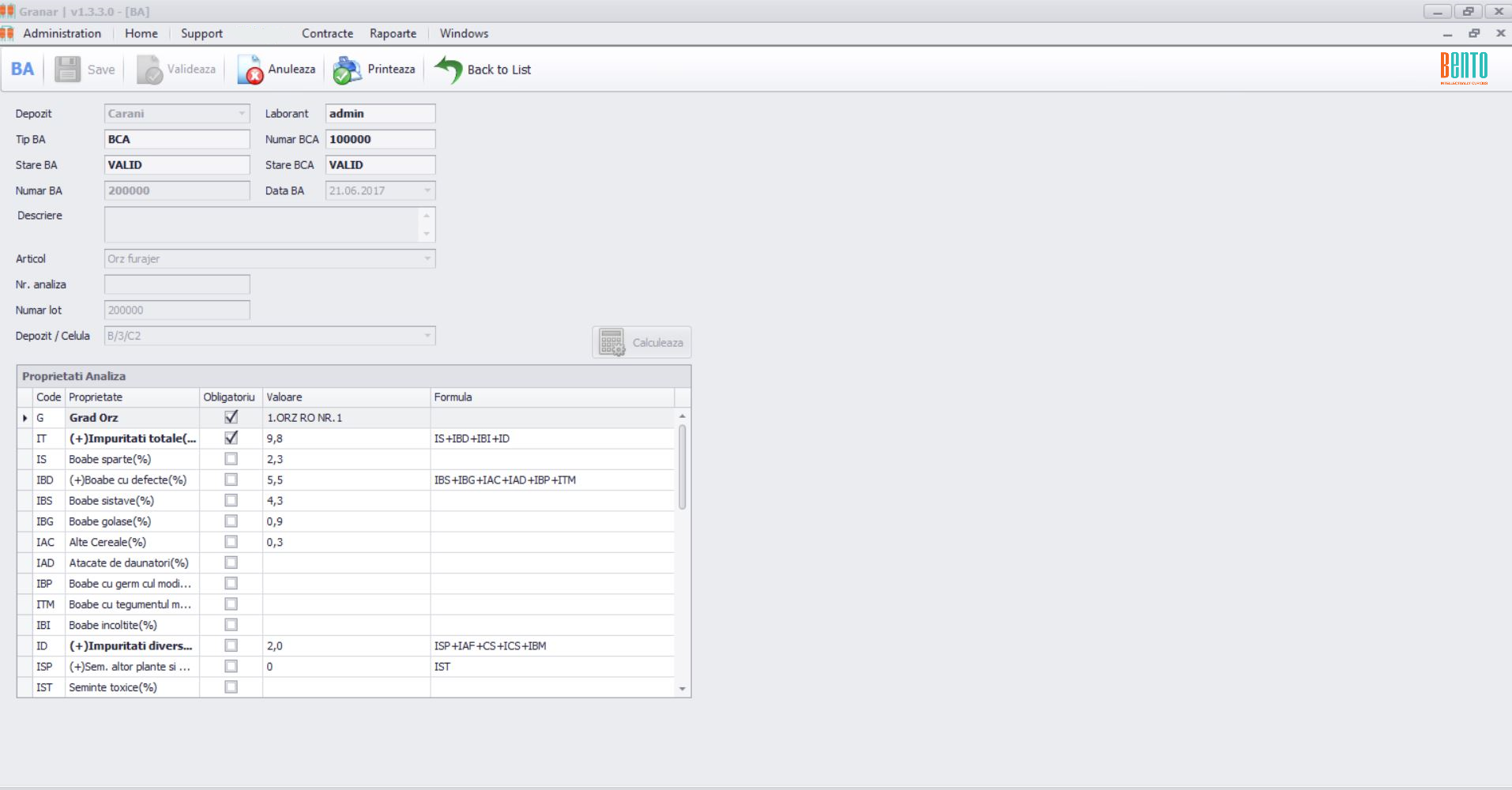Toggle Obligatoriu checkbox for Grad Orz
The height and width of the screenshot is (790, 1512).
click(x=231, y=417)
